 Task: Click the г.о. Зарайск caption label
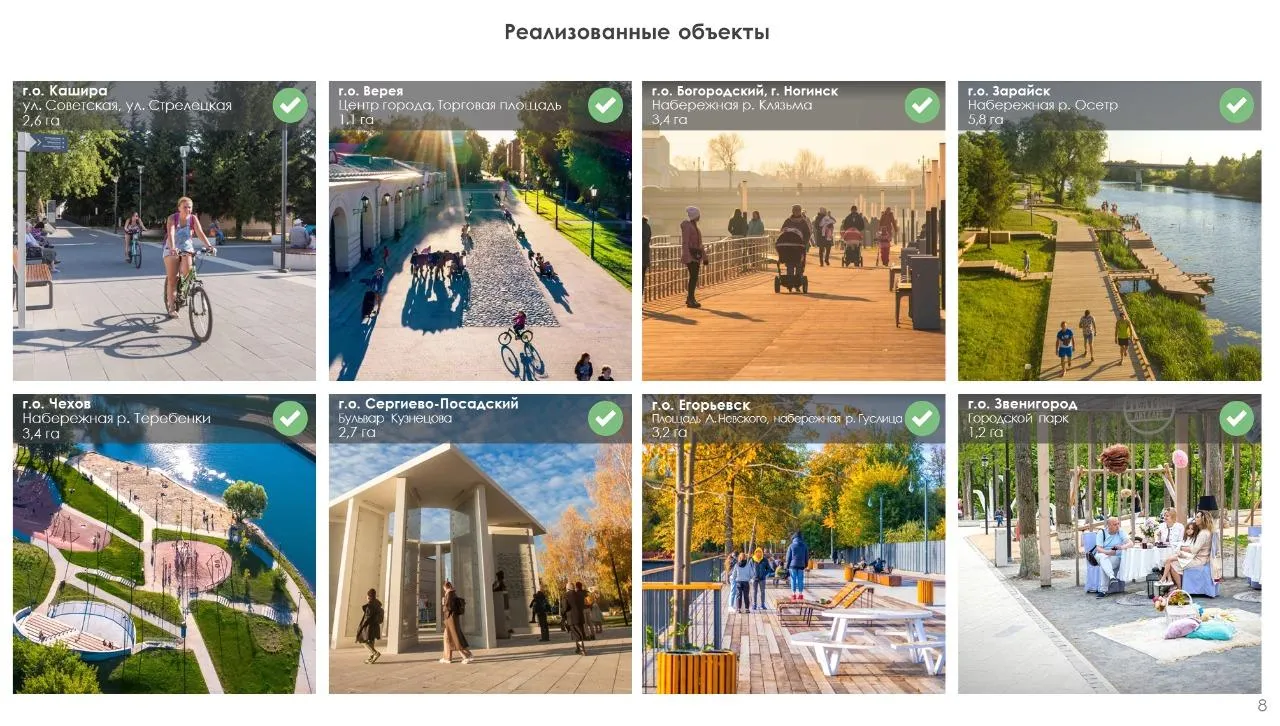click(x=1009, y=91)
